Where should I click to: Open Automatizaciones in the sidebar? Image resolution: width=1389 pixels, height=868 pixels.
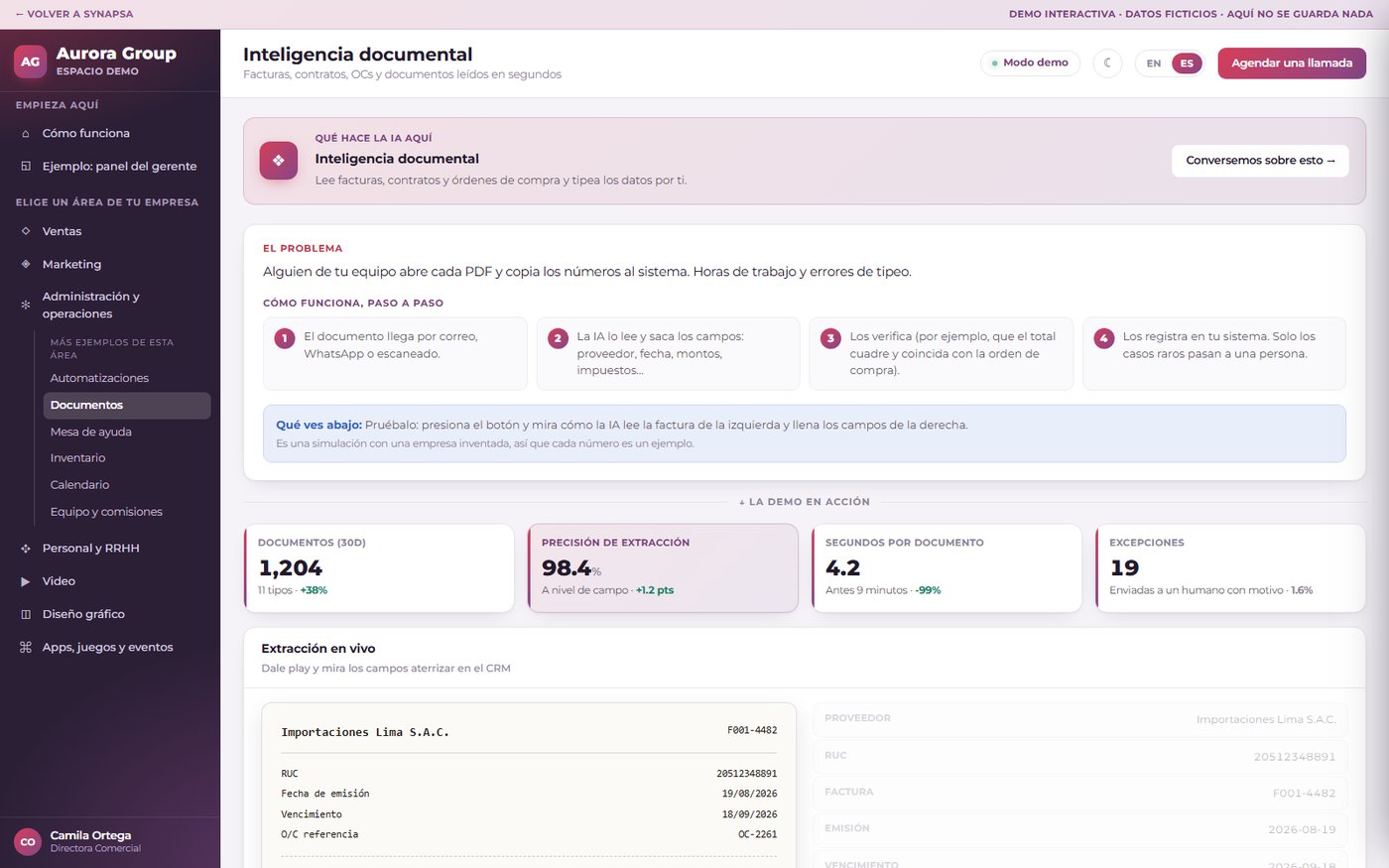127,378
